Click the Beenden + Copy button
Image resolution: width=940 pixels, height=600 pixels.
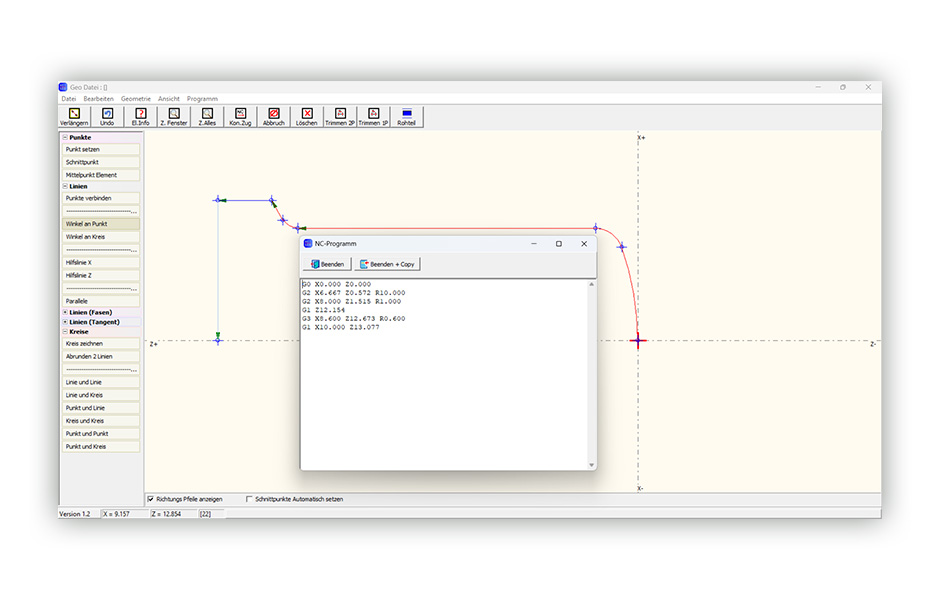coord(388,264)
